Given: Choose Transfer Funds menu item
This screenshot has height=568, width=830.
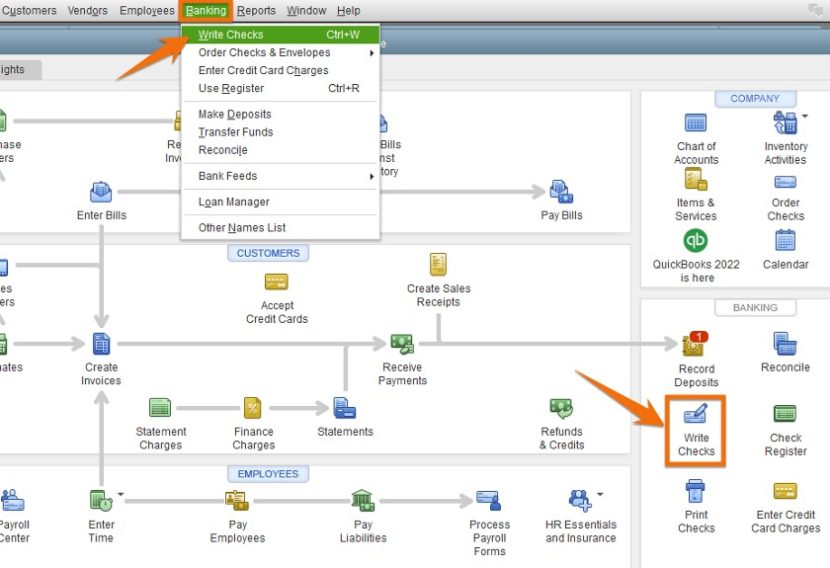Looking at the screenshot, I should (281, 132).
